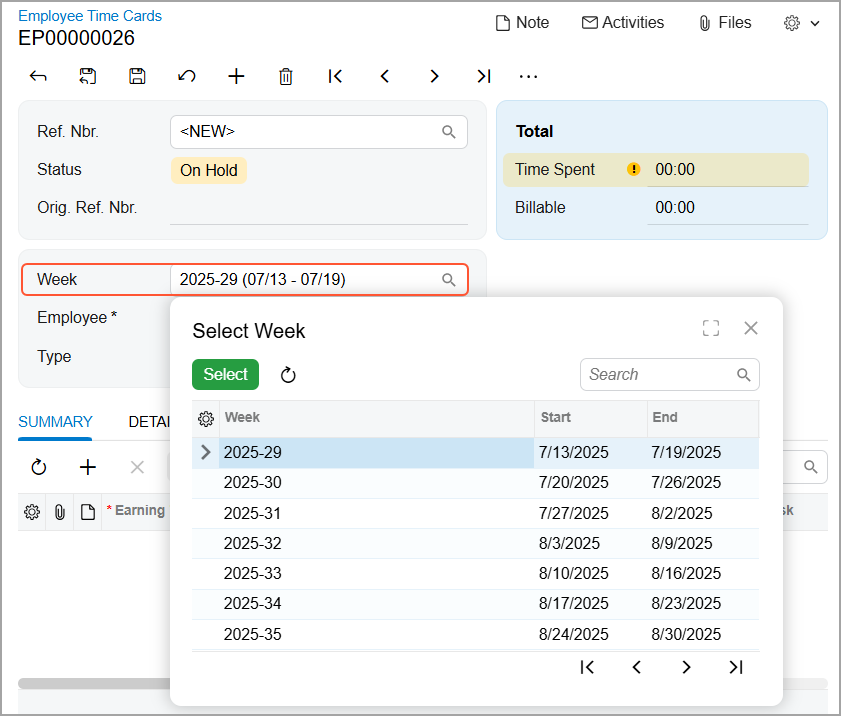The width and height of the screenshot is (841, 716).
Task: Refresh the Select Week list
Action: coord(288,375)
